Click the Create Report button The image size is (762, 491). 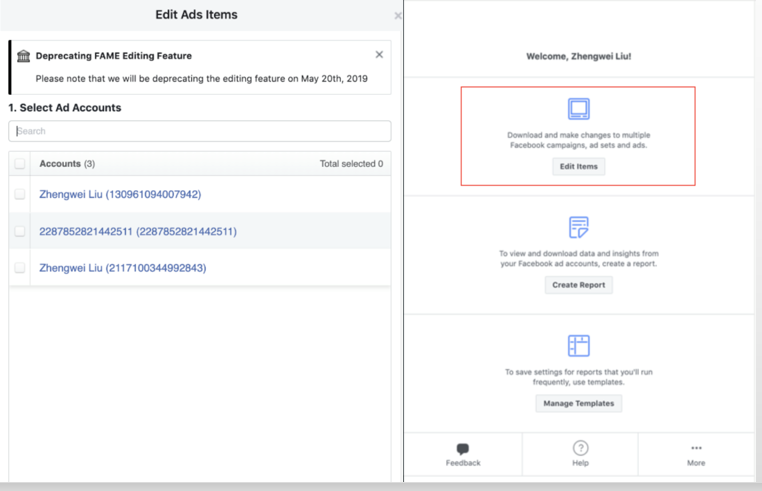point(578,285)
